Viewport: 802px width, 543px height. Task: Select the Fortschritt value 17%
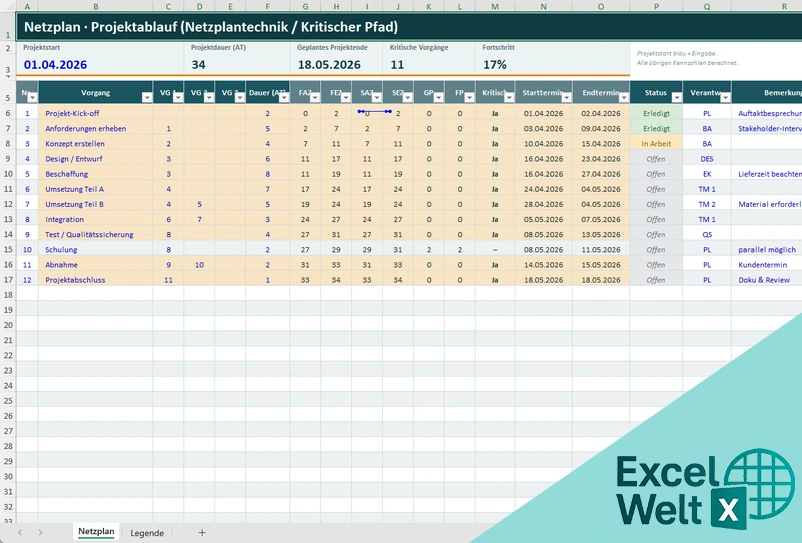click(552, 64)
